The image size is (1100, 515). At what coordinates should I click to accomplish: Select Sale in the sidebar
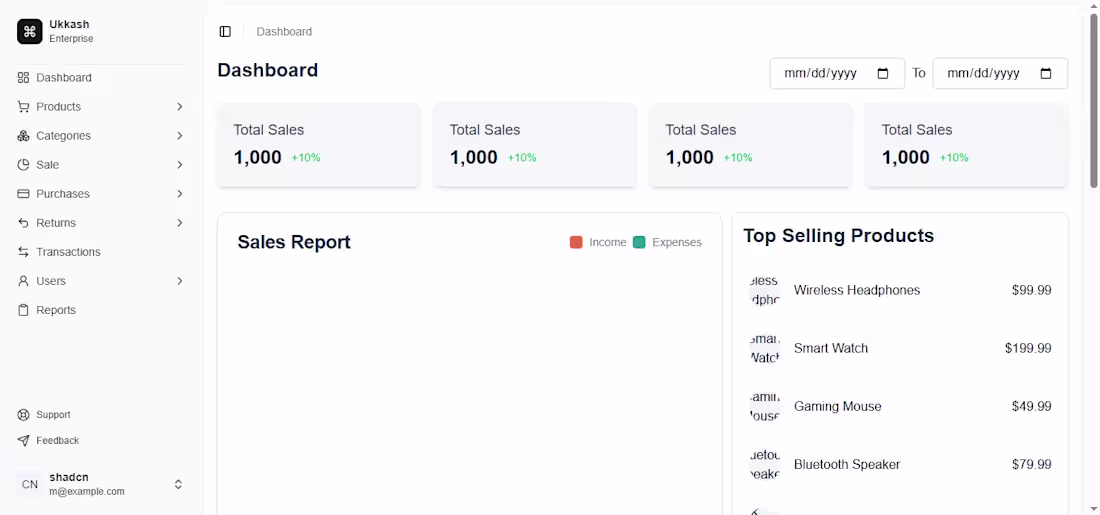coord(48,165)
